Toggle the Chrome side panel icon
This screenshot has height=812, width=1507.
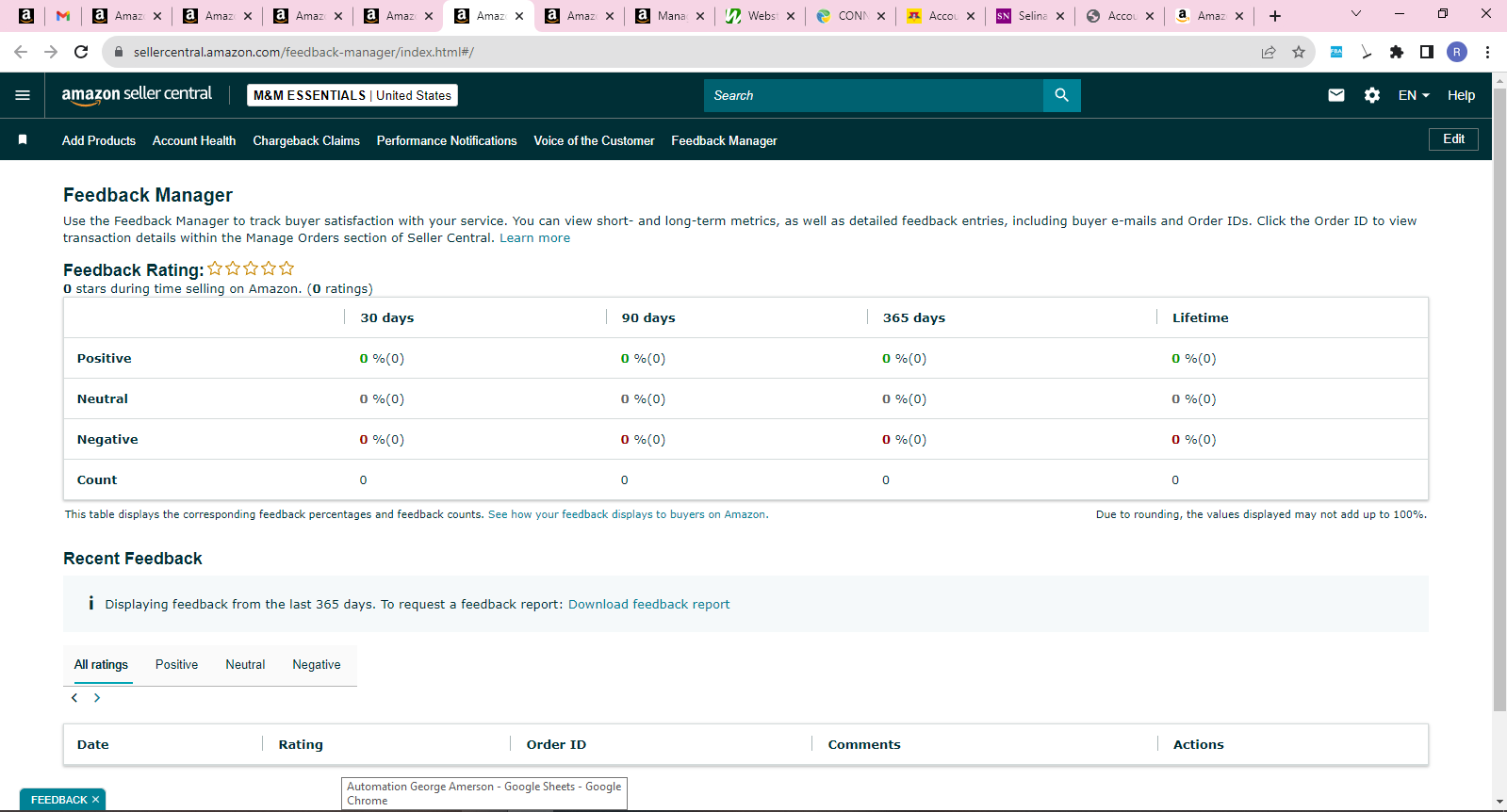pos(1427,52)
